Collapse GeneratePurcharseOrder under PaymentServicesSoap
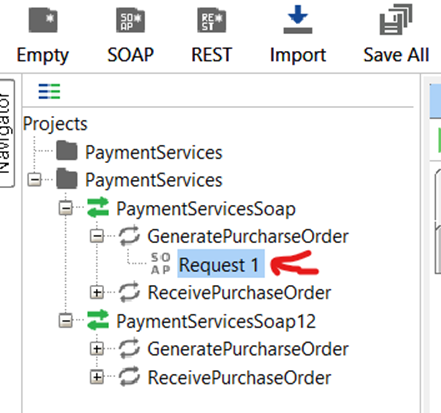 97,236
